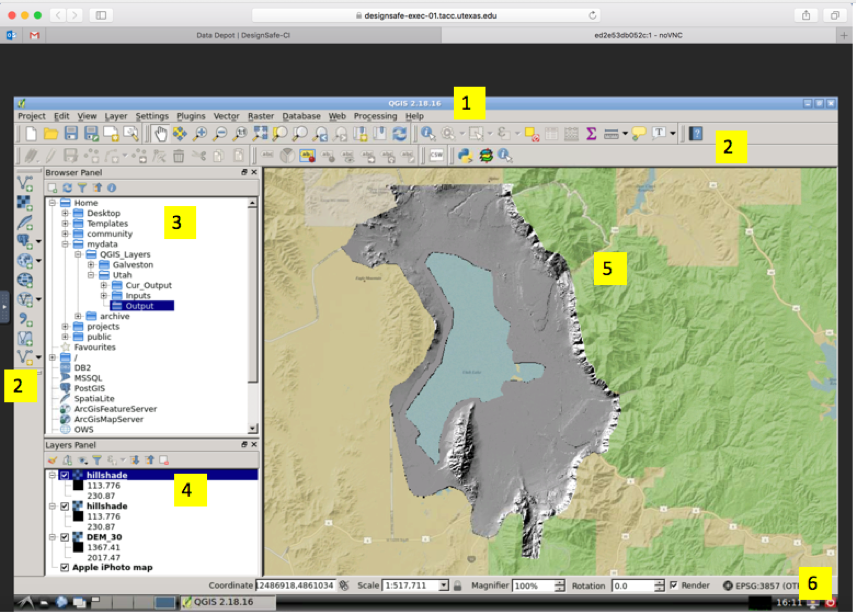Expand the Galveston folder in Browser
This screenshot has width=856, height=612.
coord(91,265)
